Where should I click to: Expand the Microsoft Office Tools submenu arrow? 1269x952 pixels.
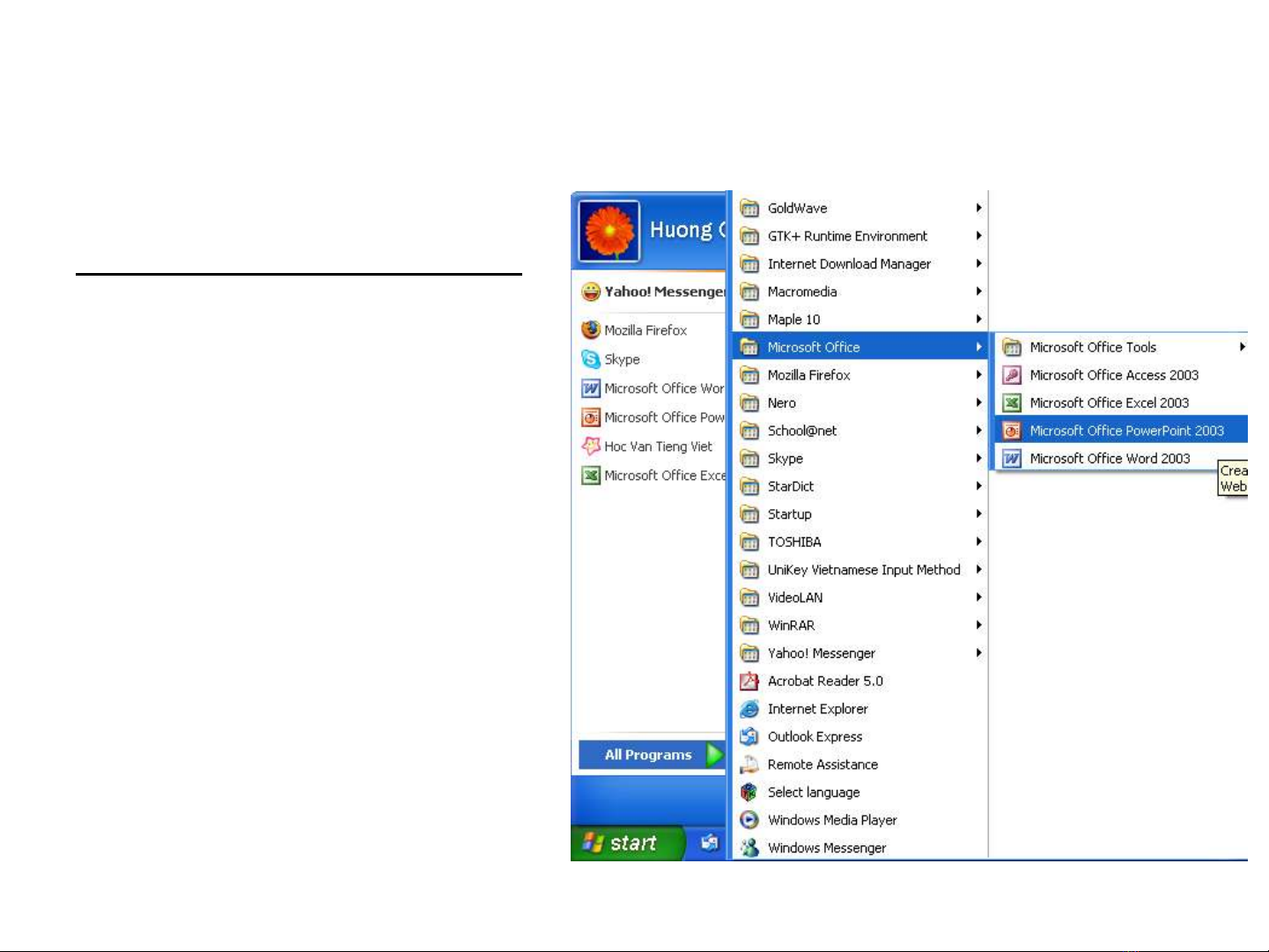point(1242,347)
